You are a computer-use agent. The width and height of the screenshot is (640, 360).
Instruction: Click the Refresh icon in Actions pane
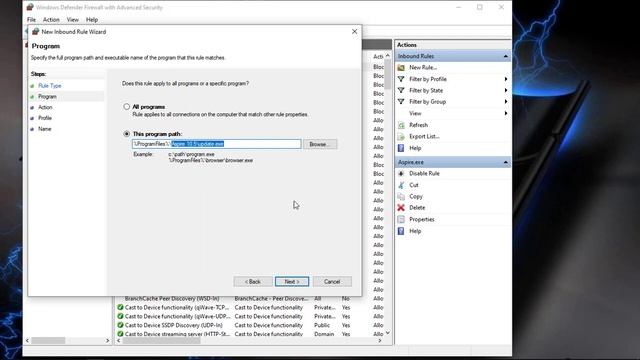pos(401,125)
